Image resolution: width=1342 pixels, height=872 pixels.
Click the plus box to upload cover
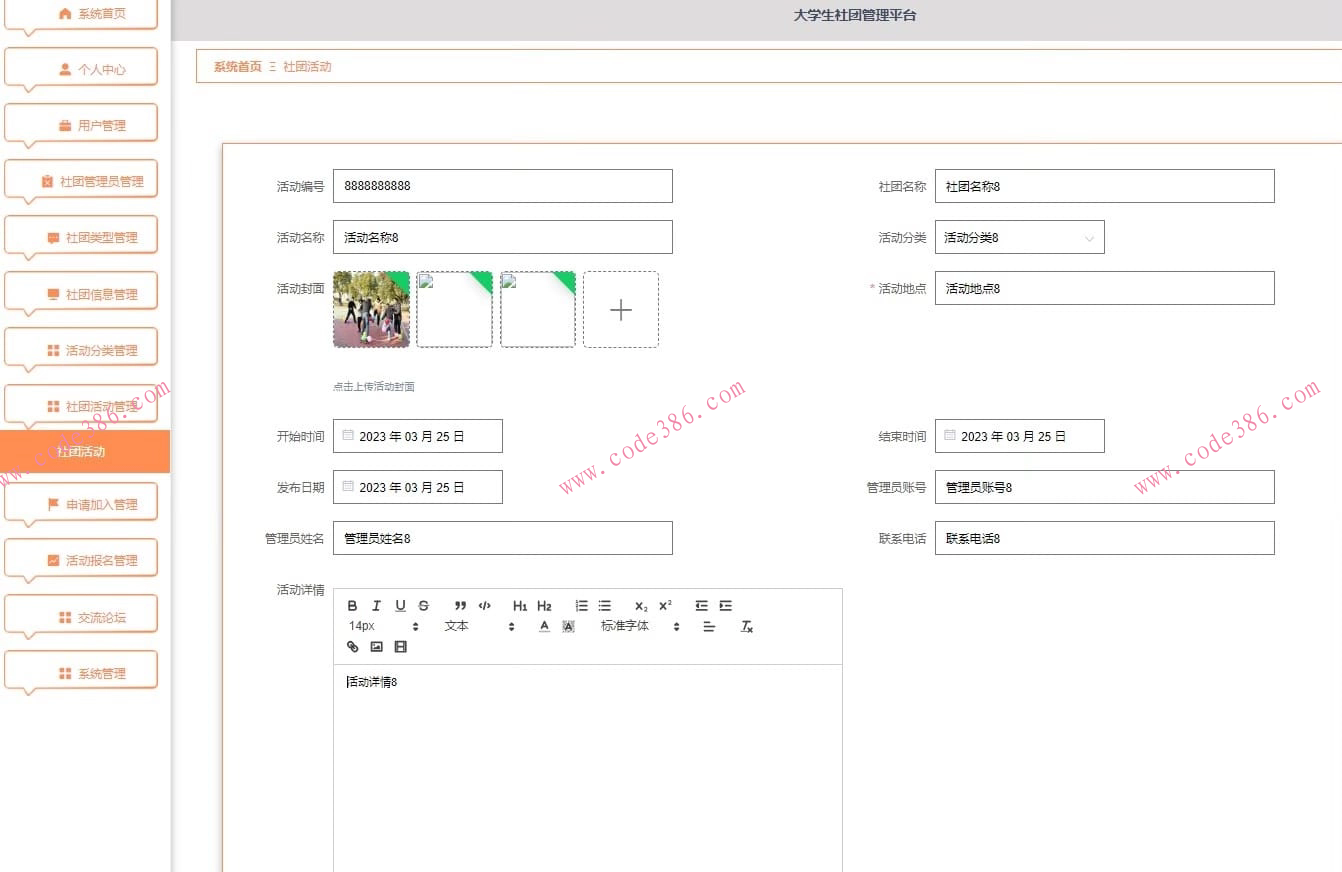pyautogui.click(x=620, y=310)
